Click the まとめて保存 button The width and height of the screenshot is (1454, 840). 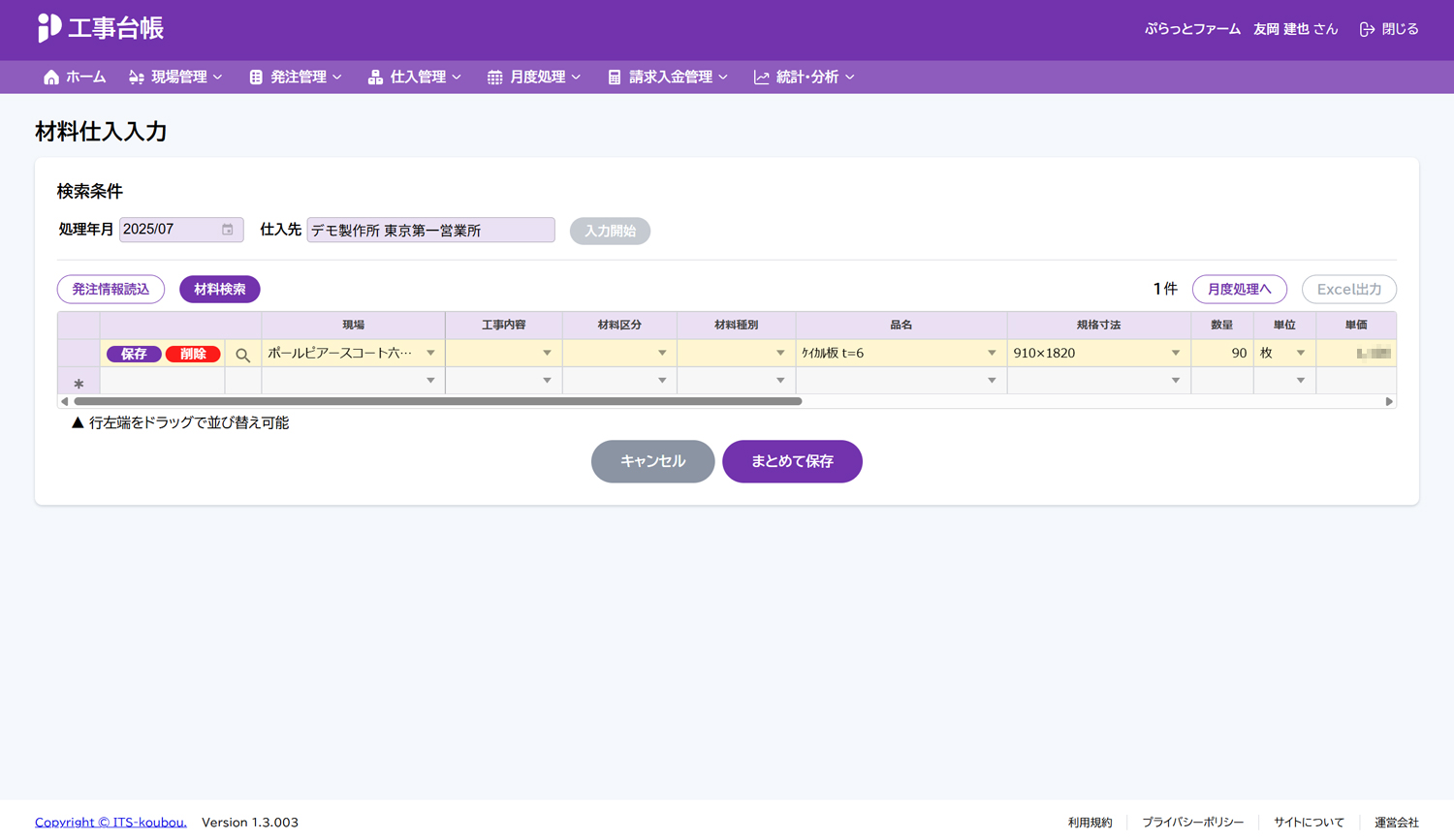(x=792, y=461)
